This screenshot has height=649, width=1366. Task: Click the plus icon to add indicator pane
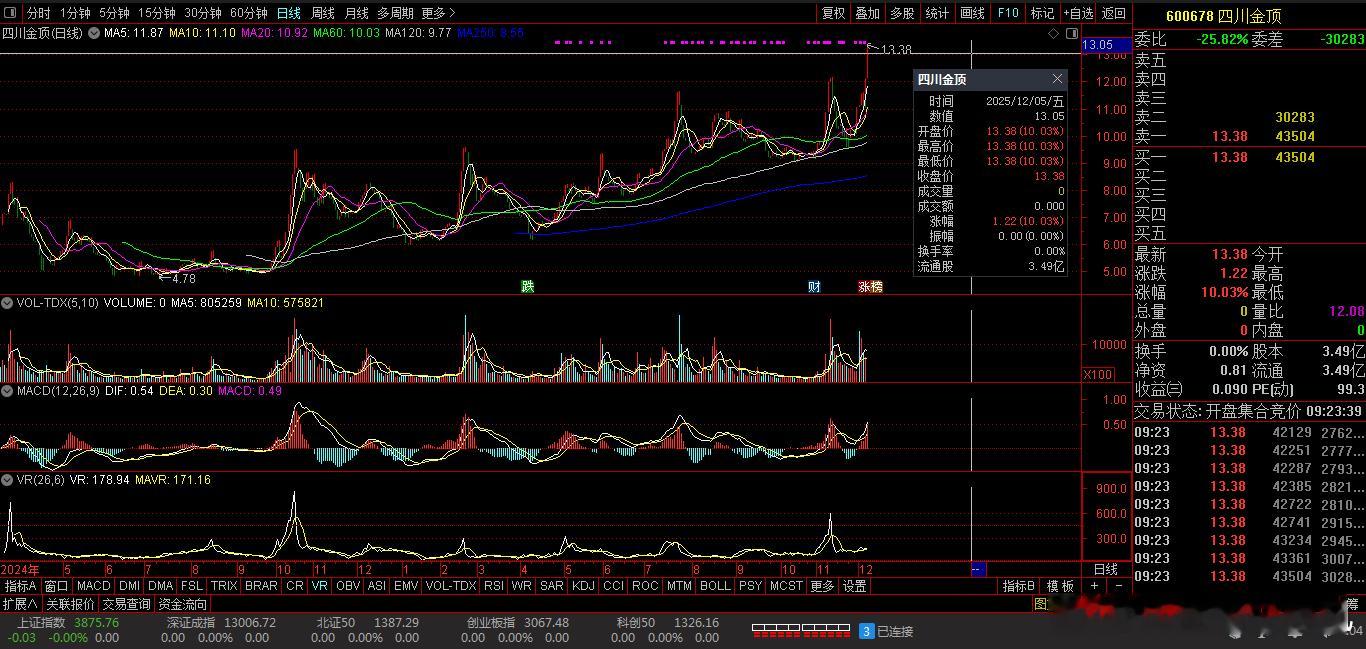point(1095,586)
